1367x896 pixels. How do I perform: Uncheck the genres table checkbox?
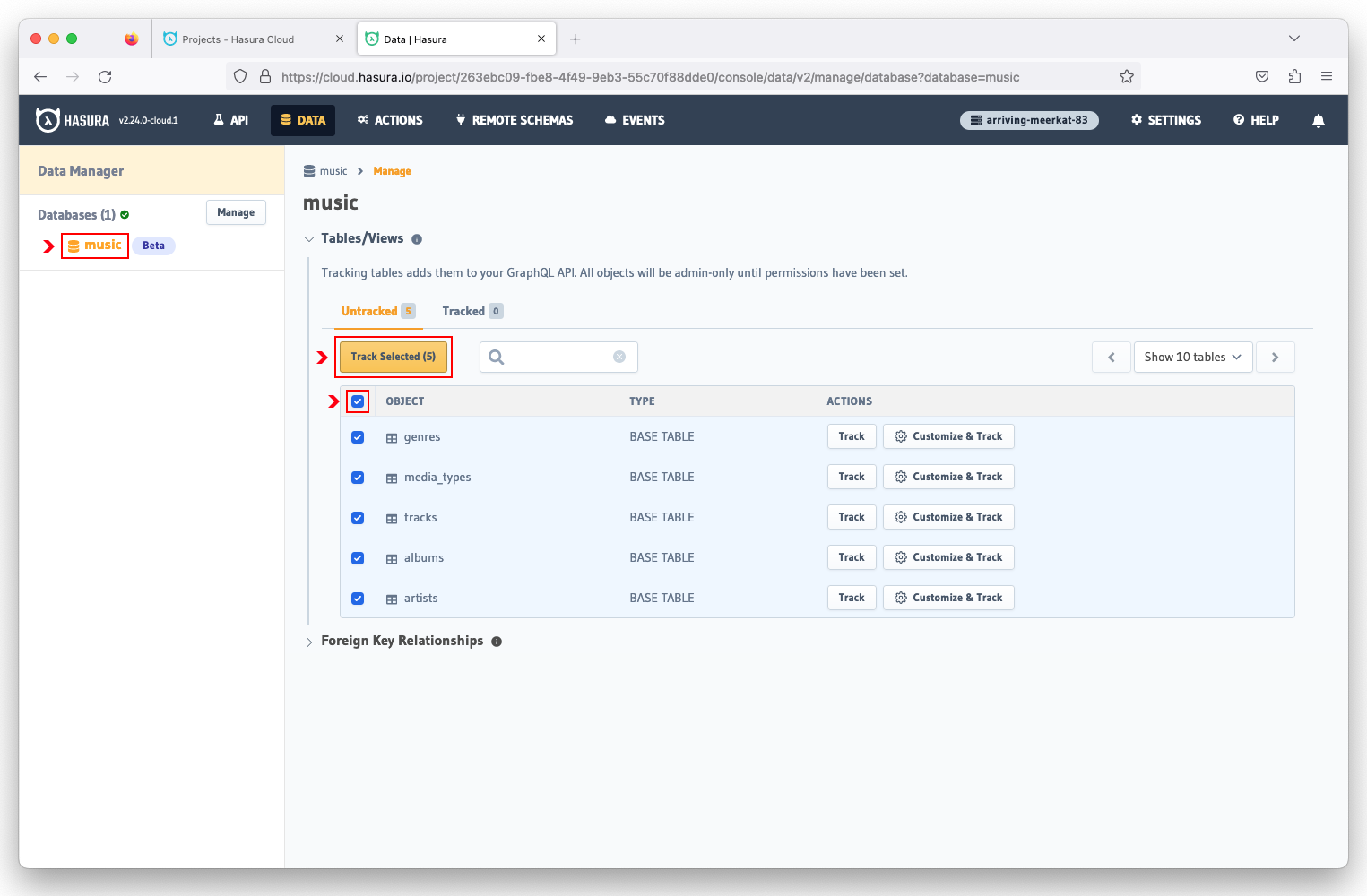click(x=358, y=437)
